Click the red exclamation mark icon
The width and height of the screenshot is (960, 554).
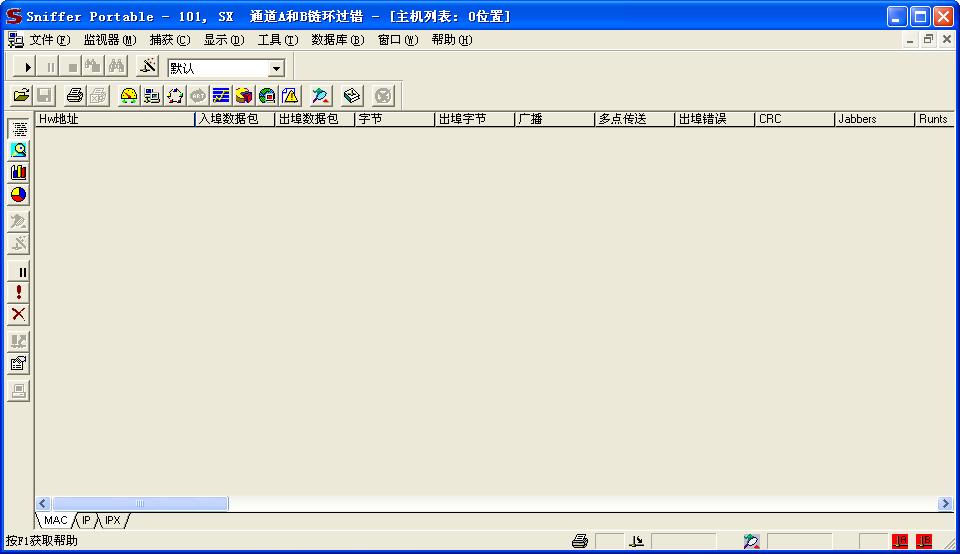[x=19, y=293]
